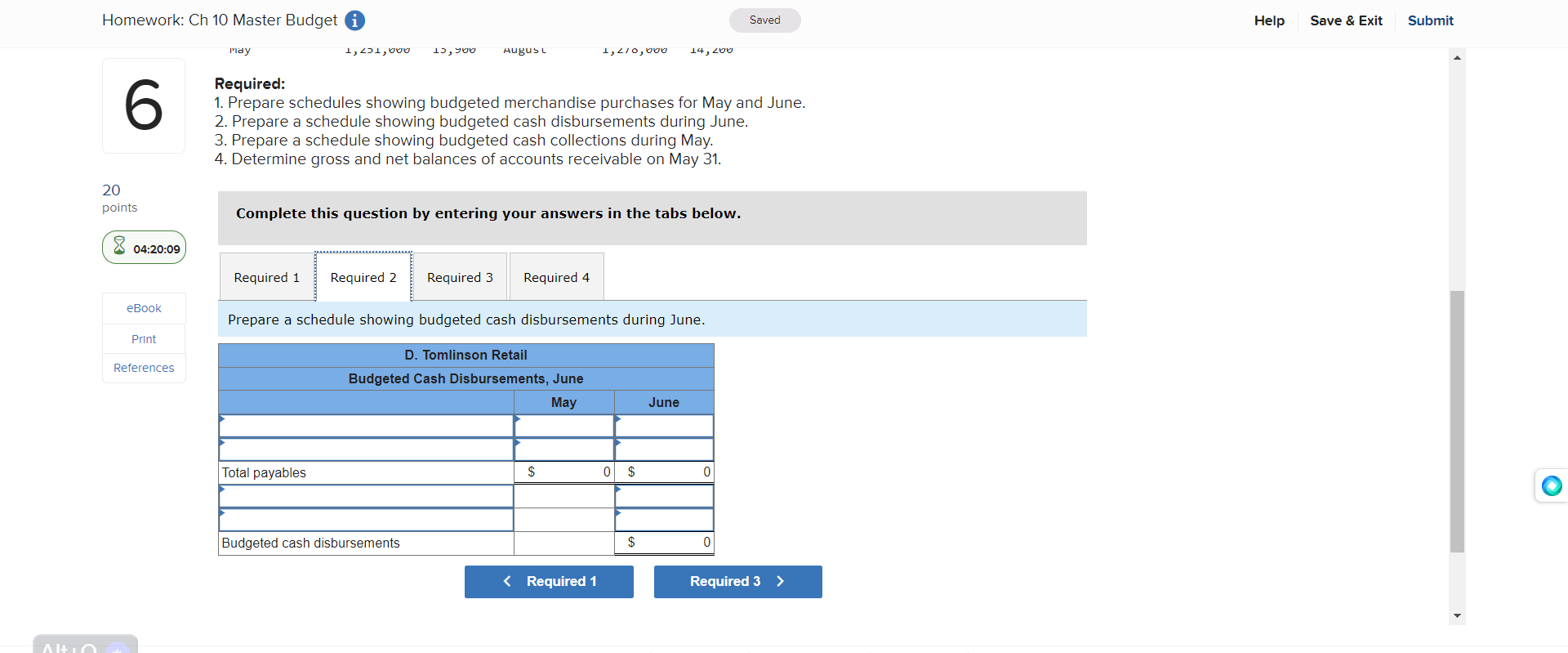The width and height of the screenshot is (1568, 653).
Task: Switch to the Required 1 tab
Action: point(267,277)
